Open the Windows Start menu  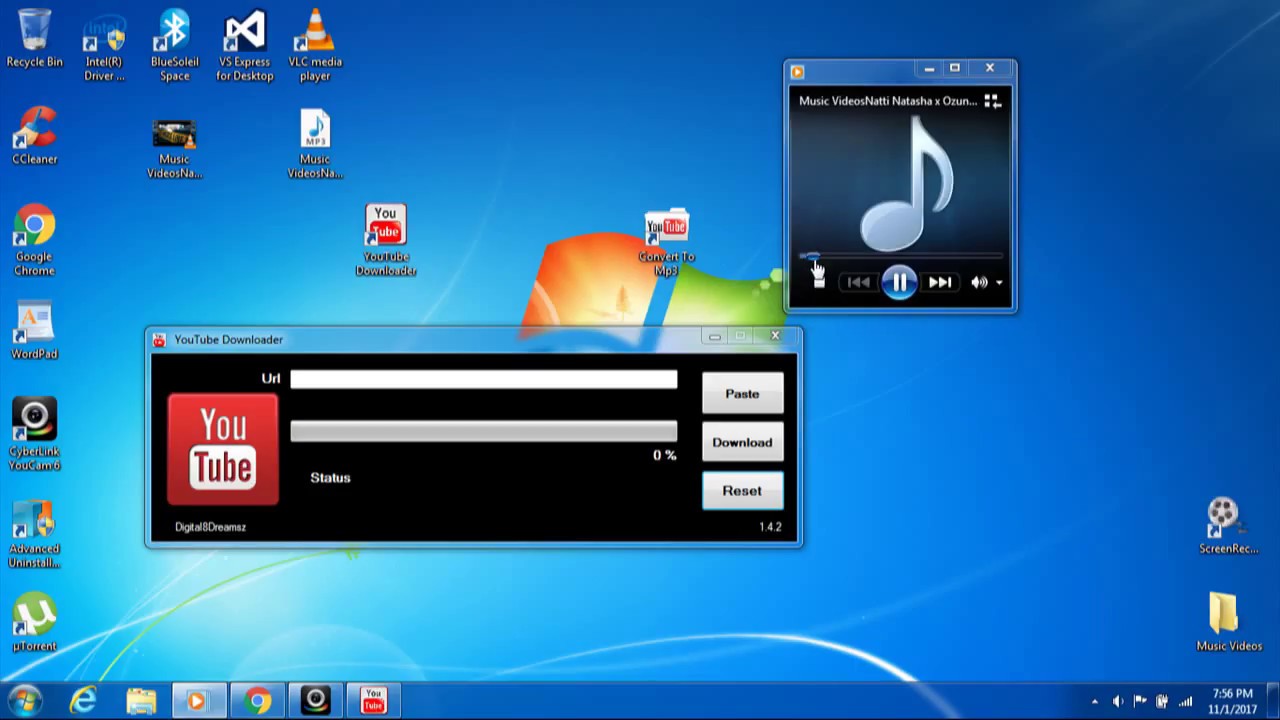25,701
